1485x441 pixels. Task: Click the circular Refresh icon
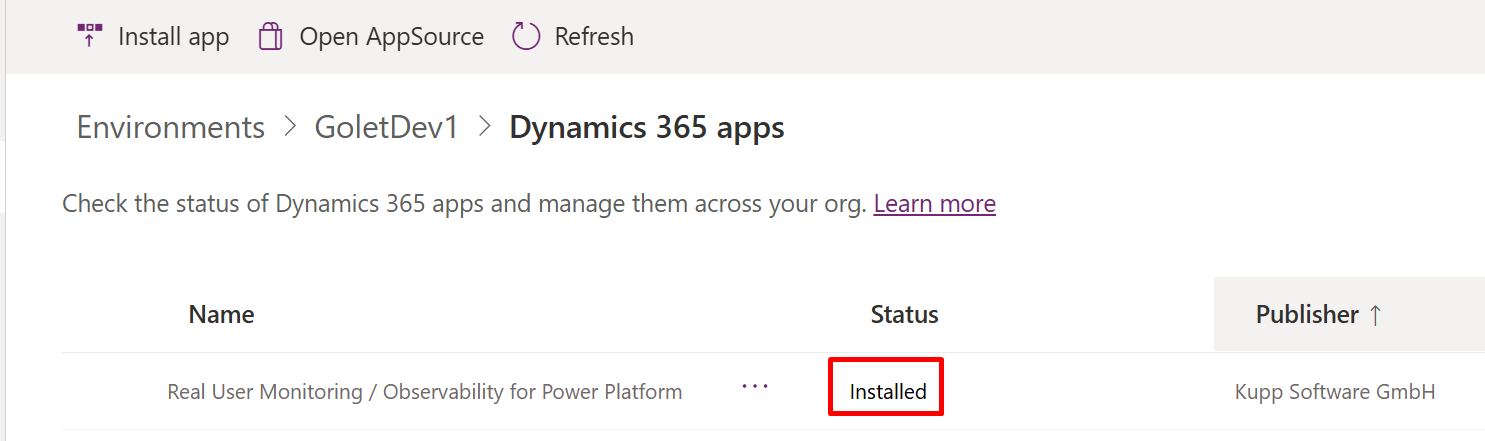[526, 37]
